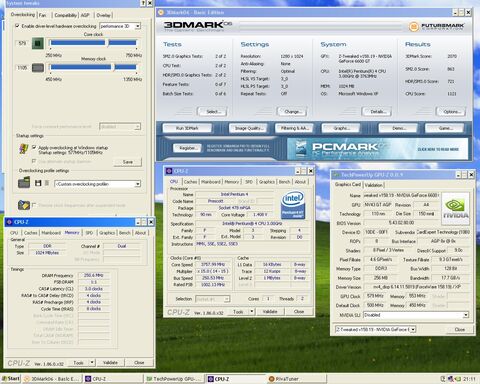The height and width of the screenshot is (384, 480).
Task: Click the help question mark in System tweaks
Action: [x=143, y=3]
